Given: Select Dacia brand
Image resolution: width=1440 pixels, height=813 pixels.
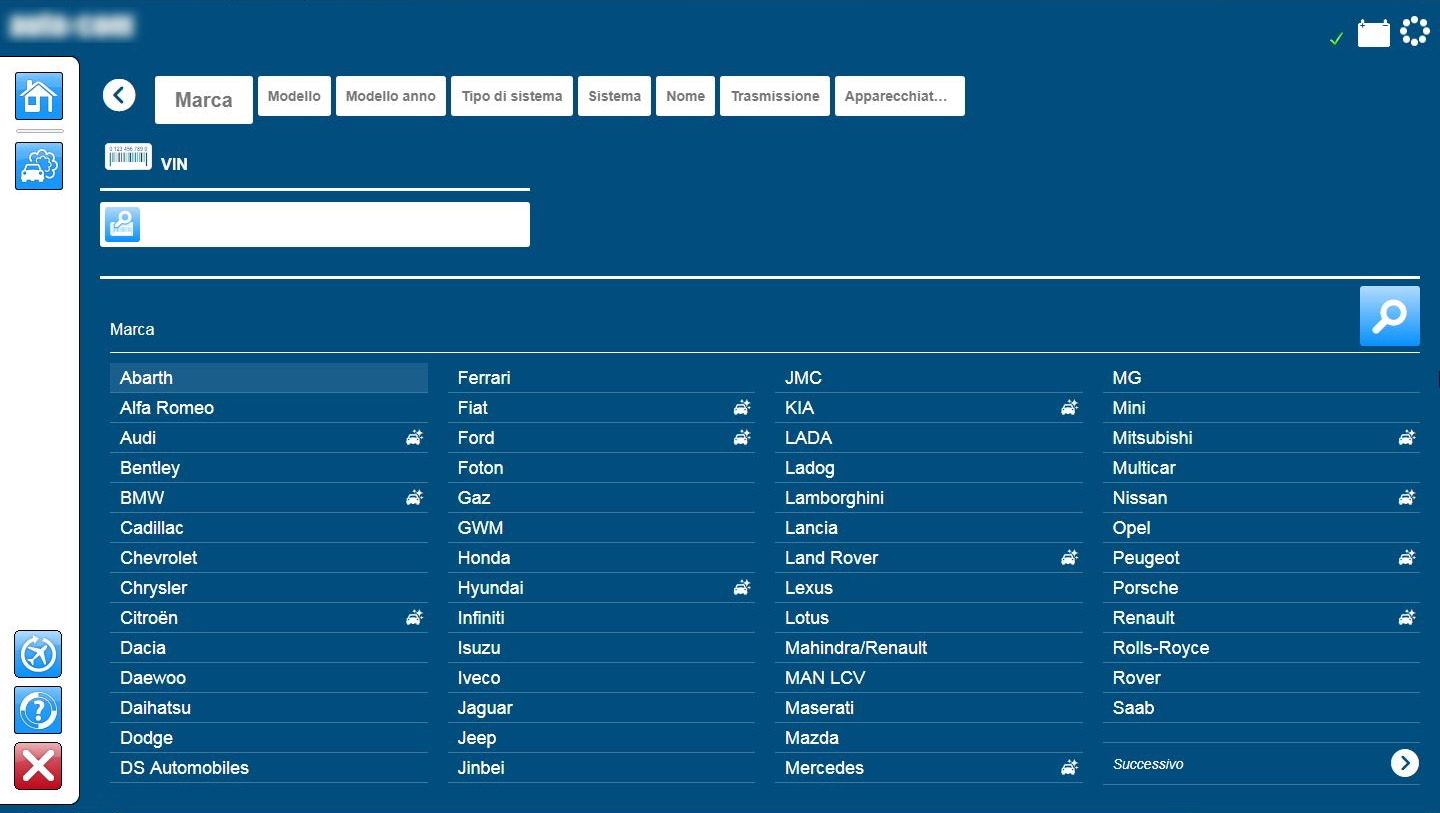Looking at the screenshot, I should point(269,648).
